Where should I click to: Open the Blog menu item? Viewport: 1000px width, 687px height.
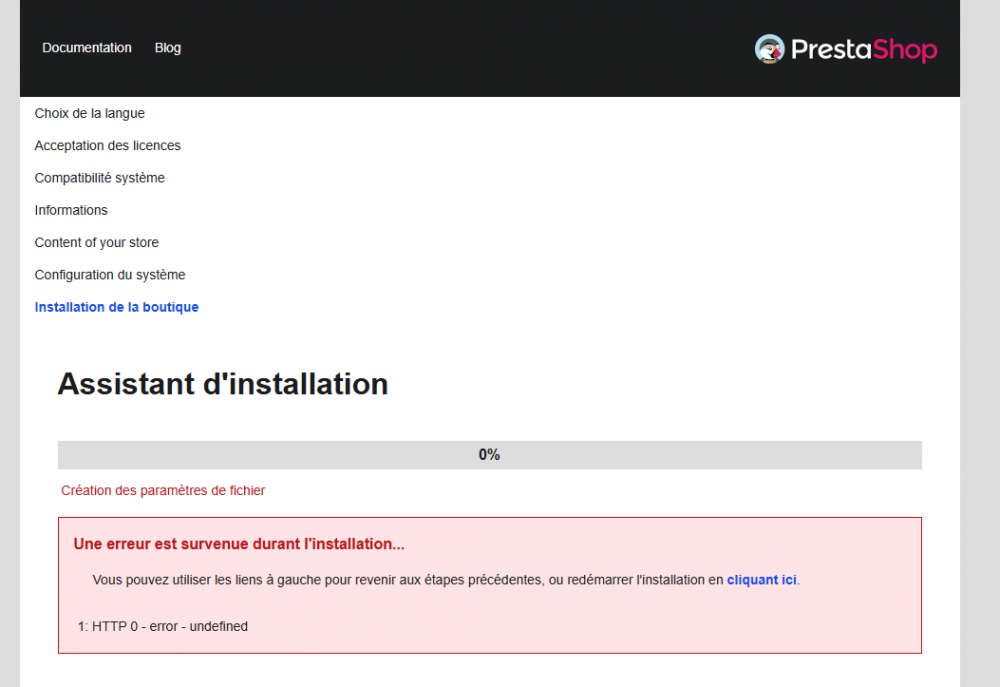coord(167,47)
